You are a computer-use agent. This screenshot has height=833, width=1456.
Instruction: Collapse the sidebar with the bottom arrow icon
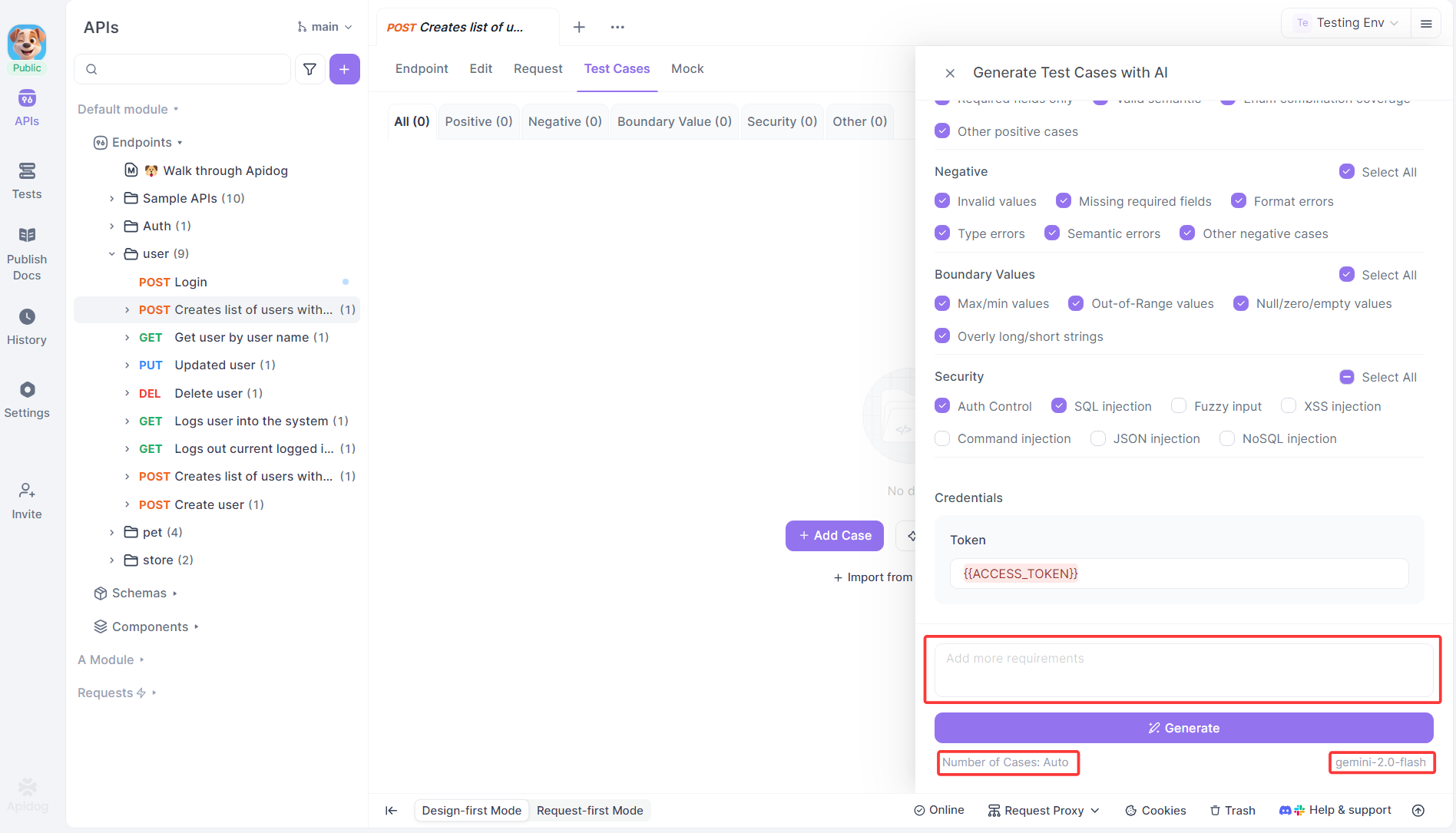pyautogui.click(x=391, y=810)
